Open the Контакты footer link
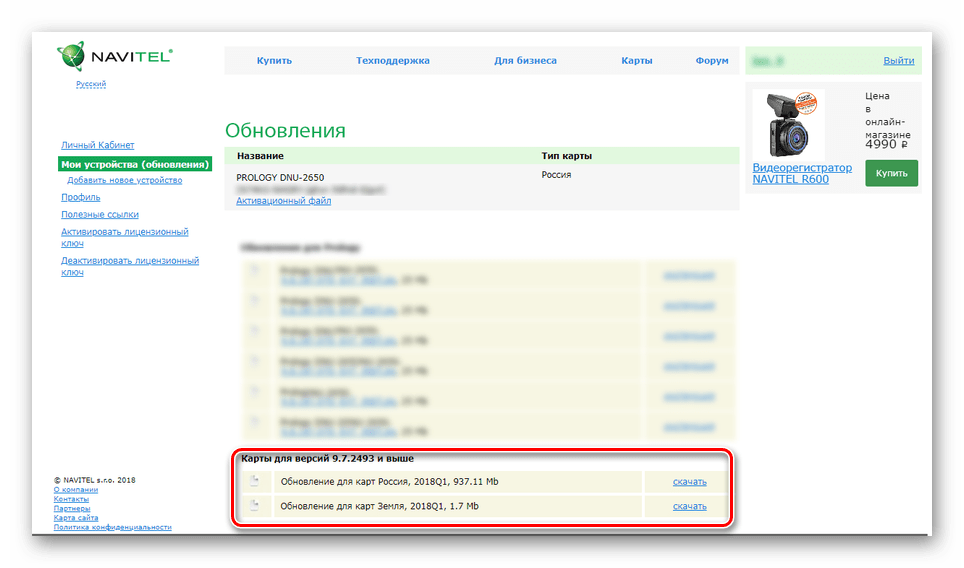Viewport: 964px width, 568px height. [x=71, y=499]
